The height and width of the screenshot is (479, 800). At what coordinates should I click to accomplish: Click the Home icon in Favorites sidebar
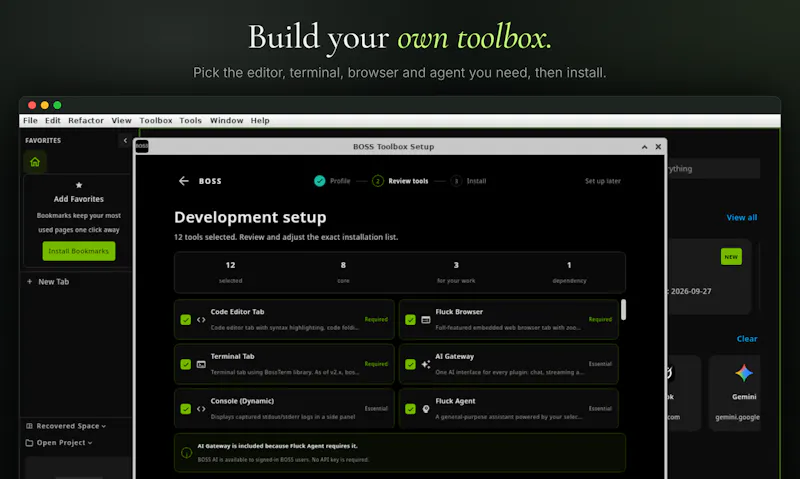click(x=35, y=162)
